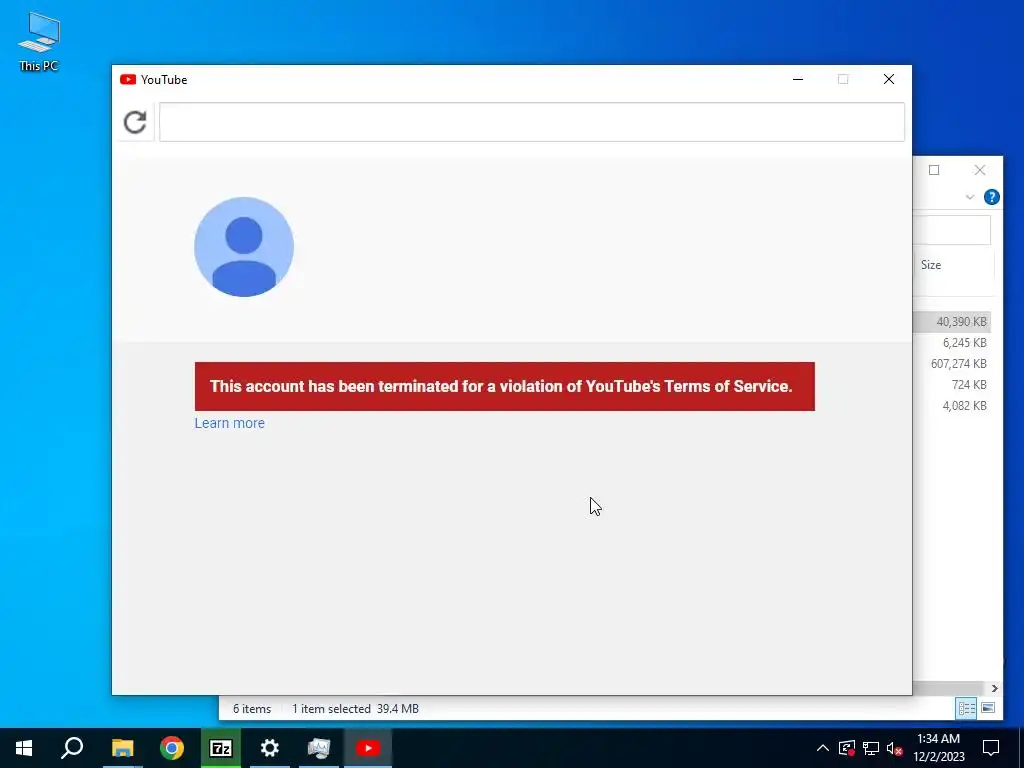Screen dimensions: 1024x768
Task: Click the help icon in File Explorer
Action: coord(991,197)
